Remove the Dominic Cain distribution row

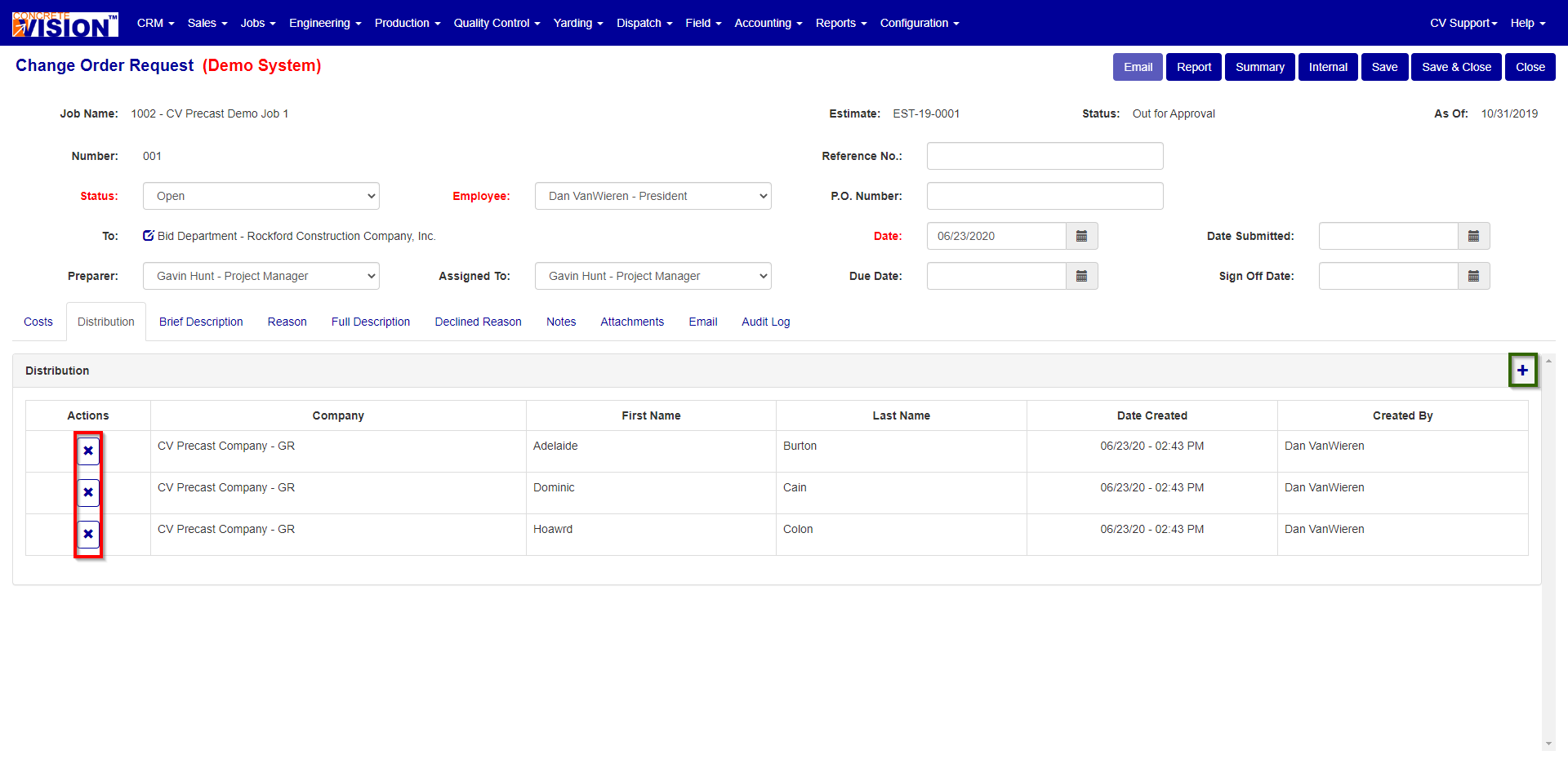[88, 492]
